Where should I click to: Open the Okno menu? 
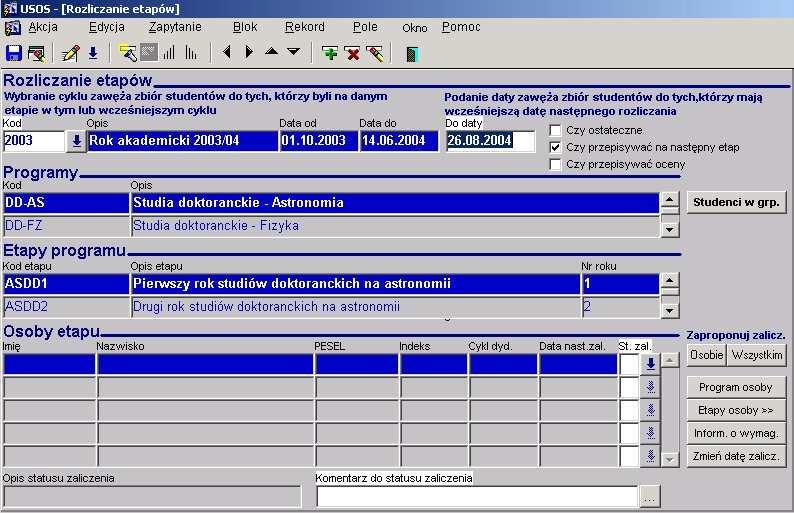click(x=415, y=28)
